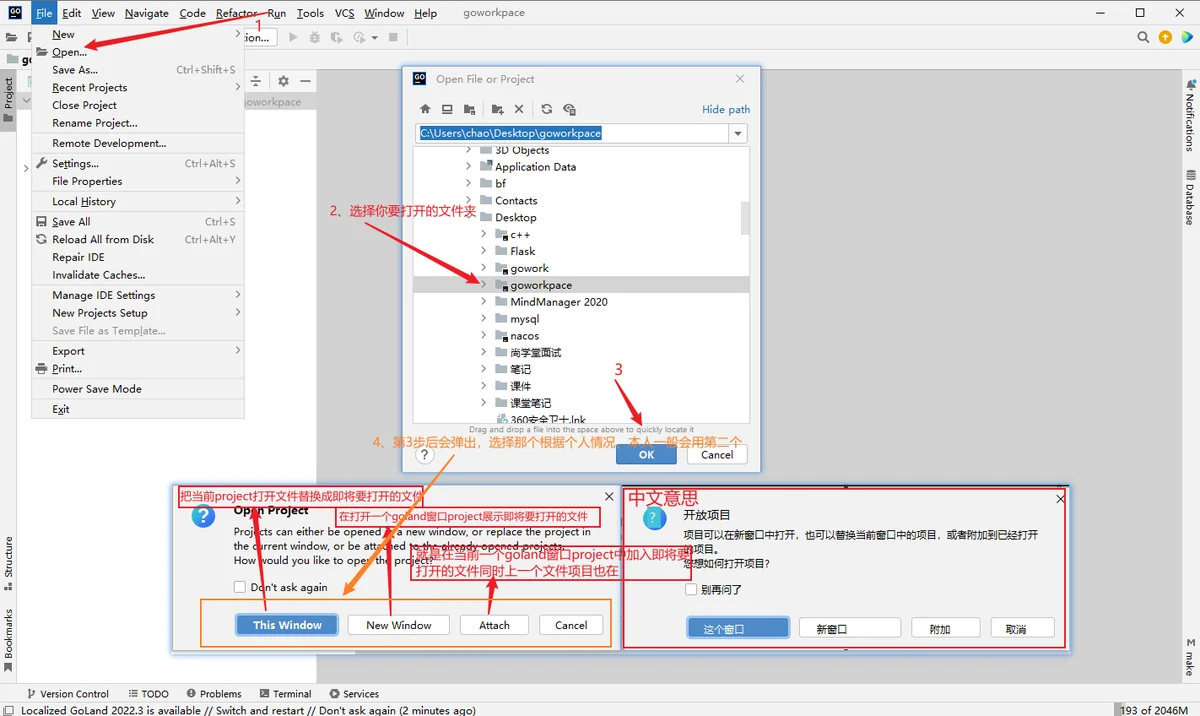Open the path history dropdown arrow
This screenshot has width=1200, height=716.
coord(738,133)
